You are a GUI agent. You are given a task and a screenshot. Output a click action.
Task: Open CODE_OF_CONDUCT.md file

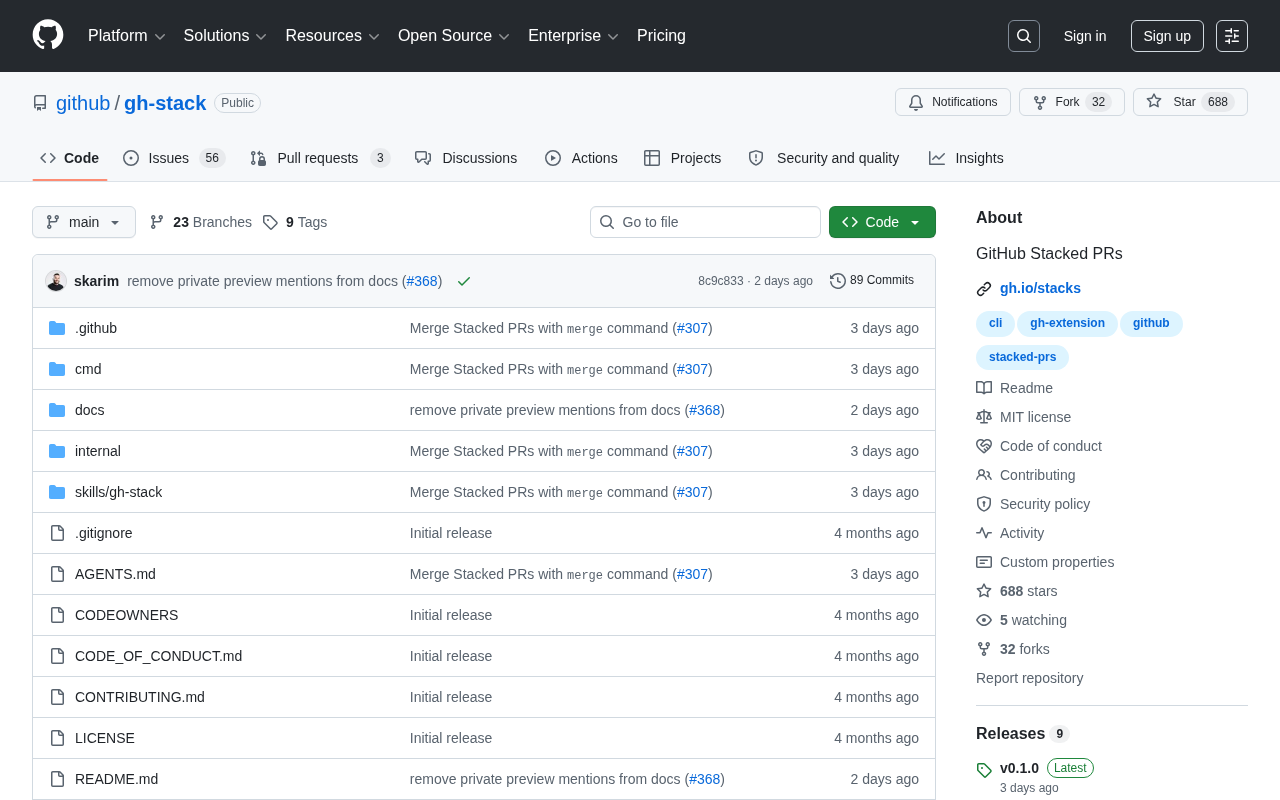158,656
